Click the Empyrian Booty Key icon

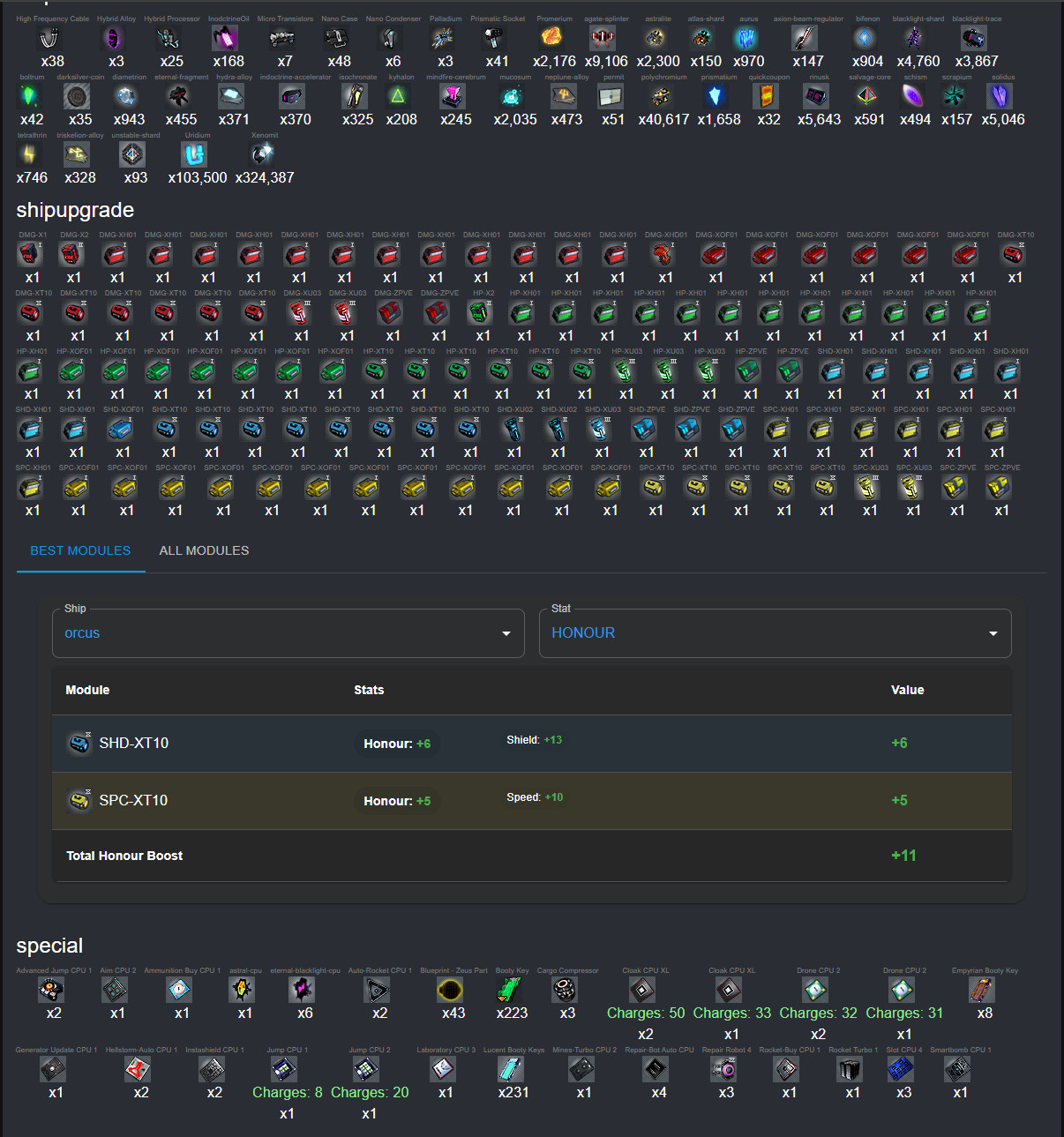pos(983,990)
